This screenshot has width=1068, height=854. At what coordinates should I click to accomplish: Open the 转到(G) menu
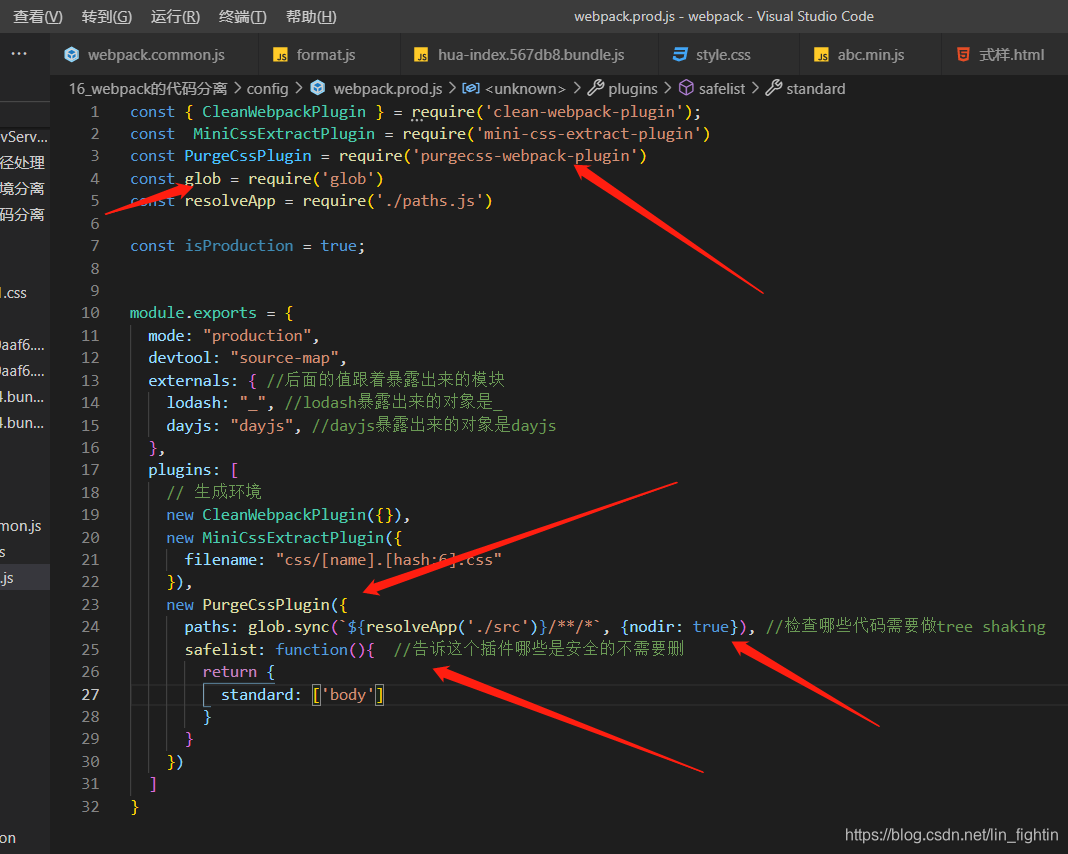coord(106,16)
